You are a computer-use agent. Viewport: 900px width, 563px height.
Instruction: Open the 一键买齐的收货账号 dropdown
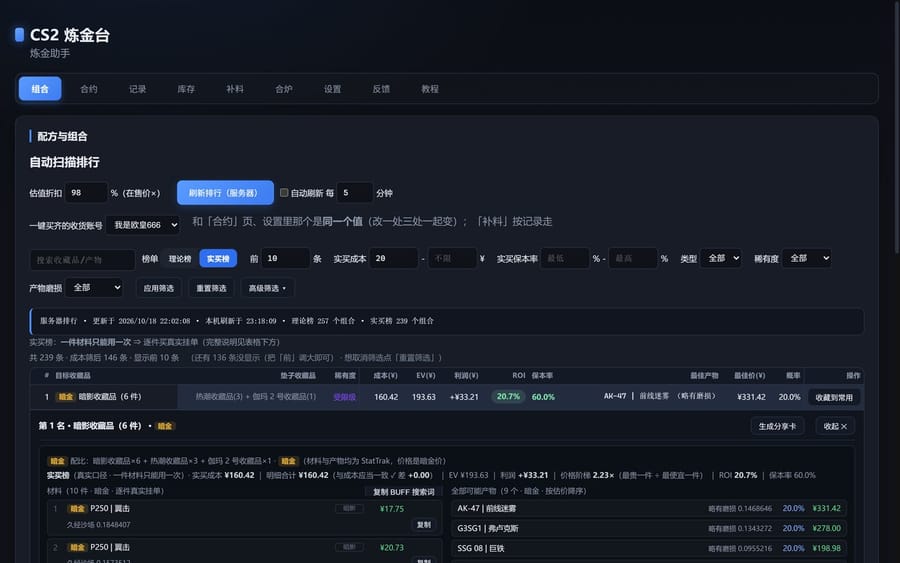tap(143, 225)
